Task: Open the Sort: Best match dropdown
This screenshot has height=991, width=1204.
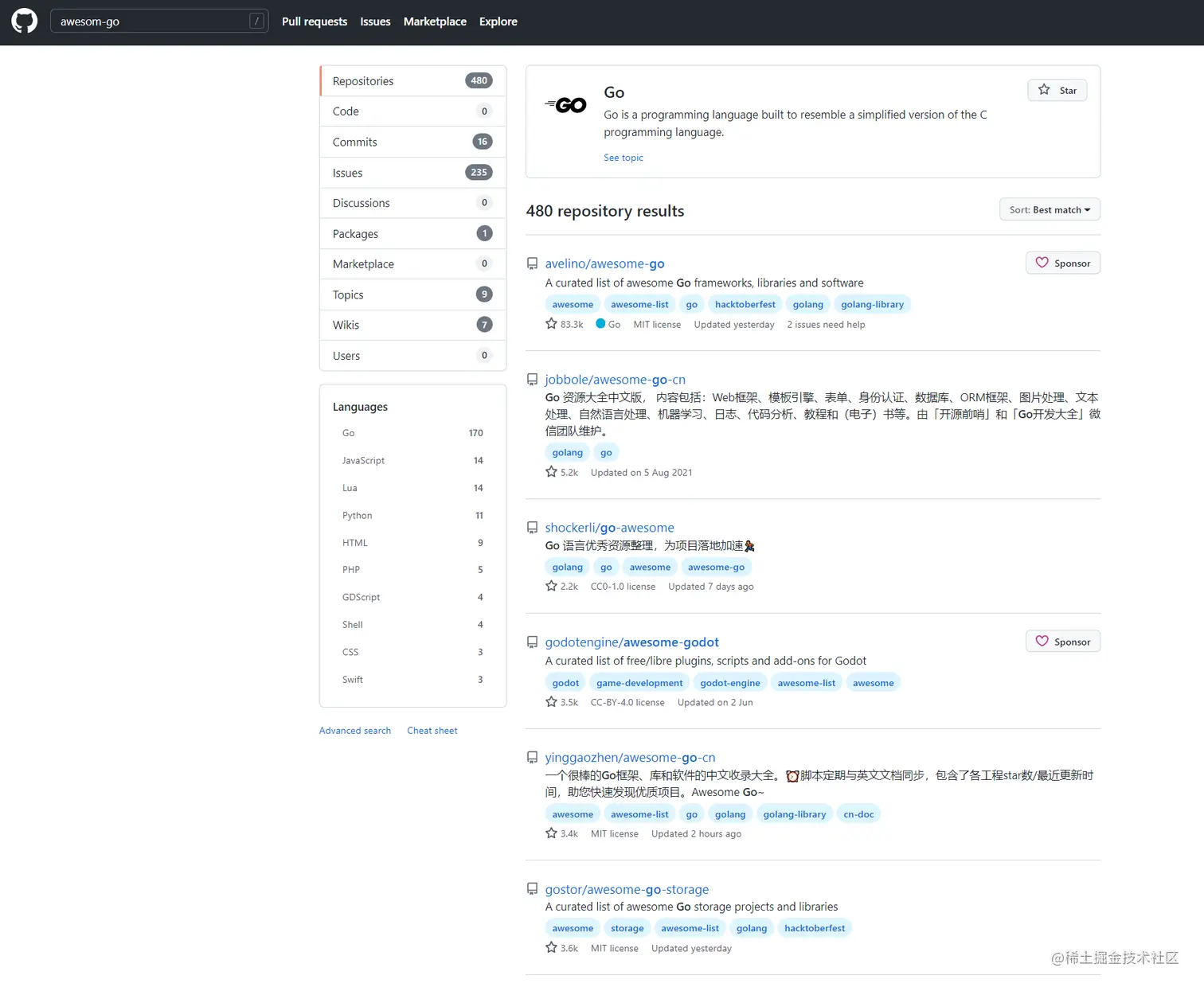Action: [1050, 209]
